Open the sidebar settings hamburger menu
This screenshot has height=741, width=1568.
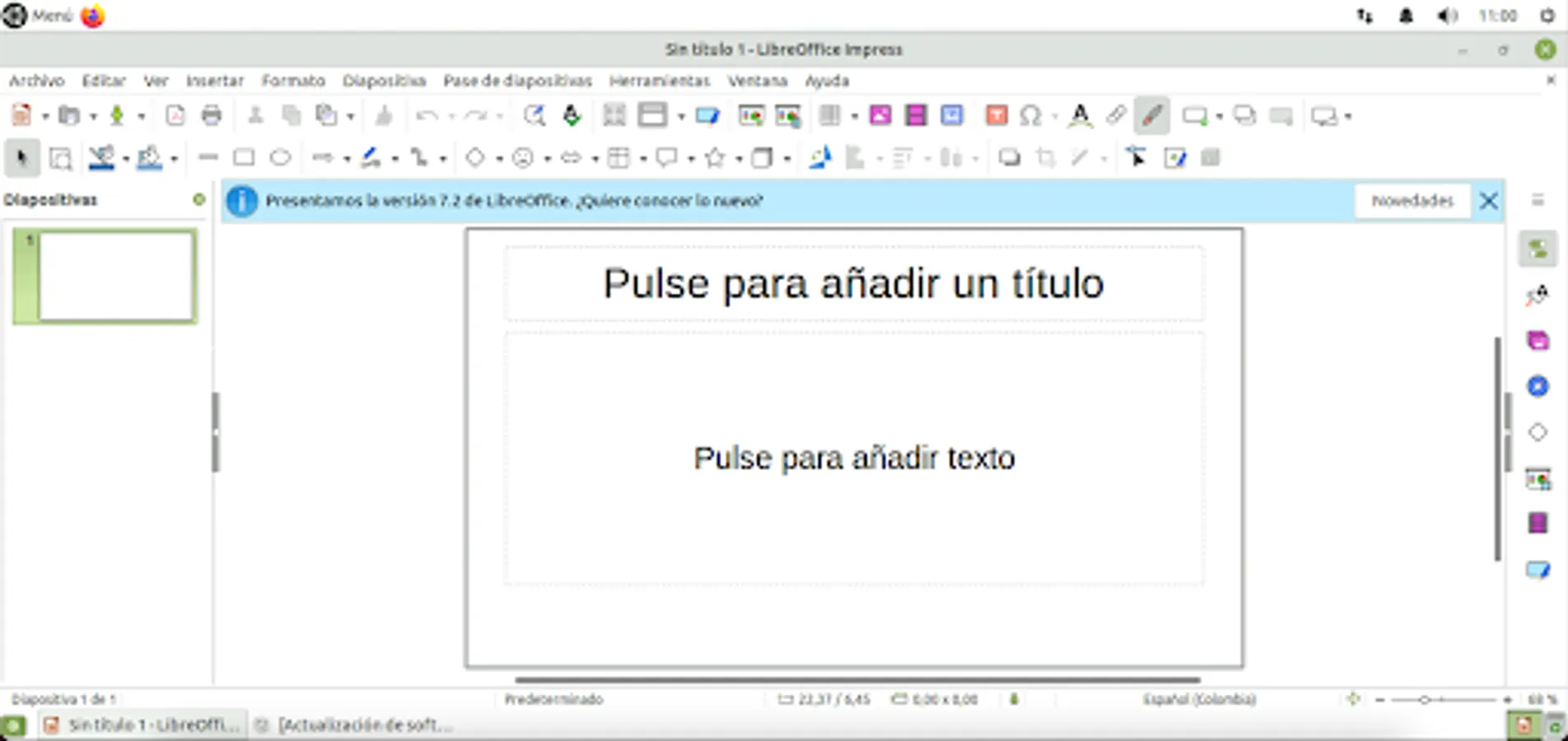(1538, 200)
